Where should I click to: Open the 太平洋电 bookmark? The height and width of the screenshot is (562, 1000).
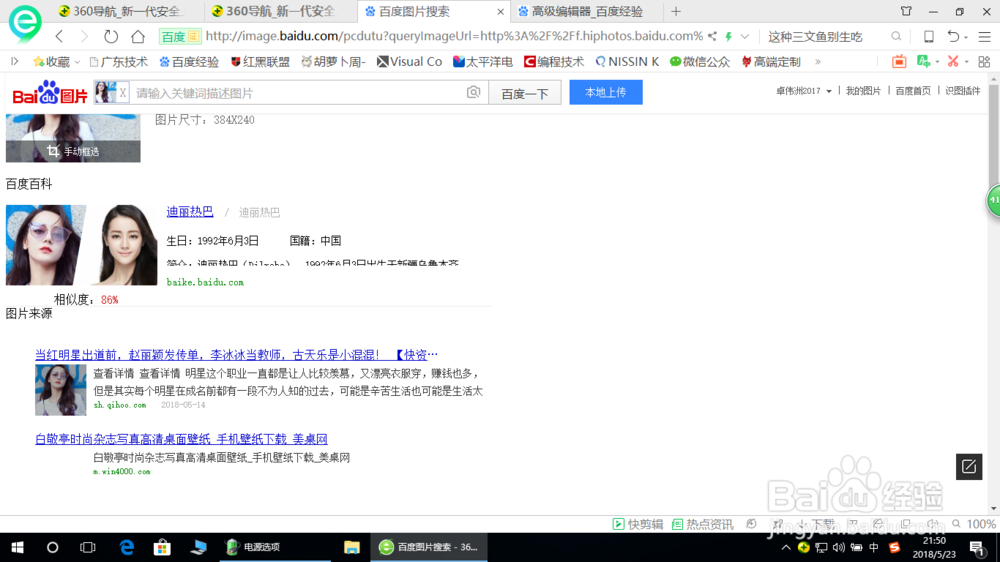pos(483,61)
